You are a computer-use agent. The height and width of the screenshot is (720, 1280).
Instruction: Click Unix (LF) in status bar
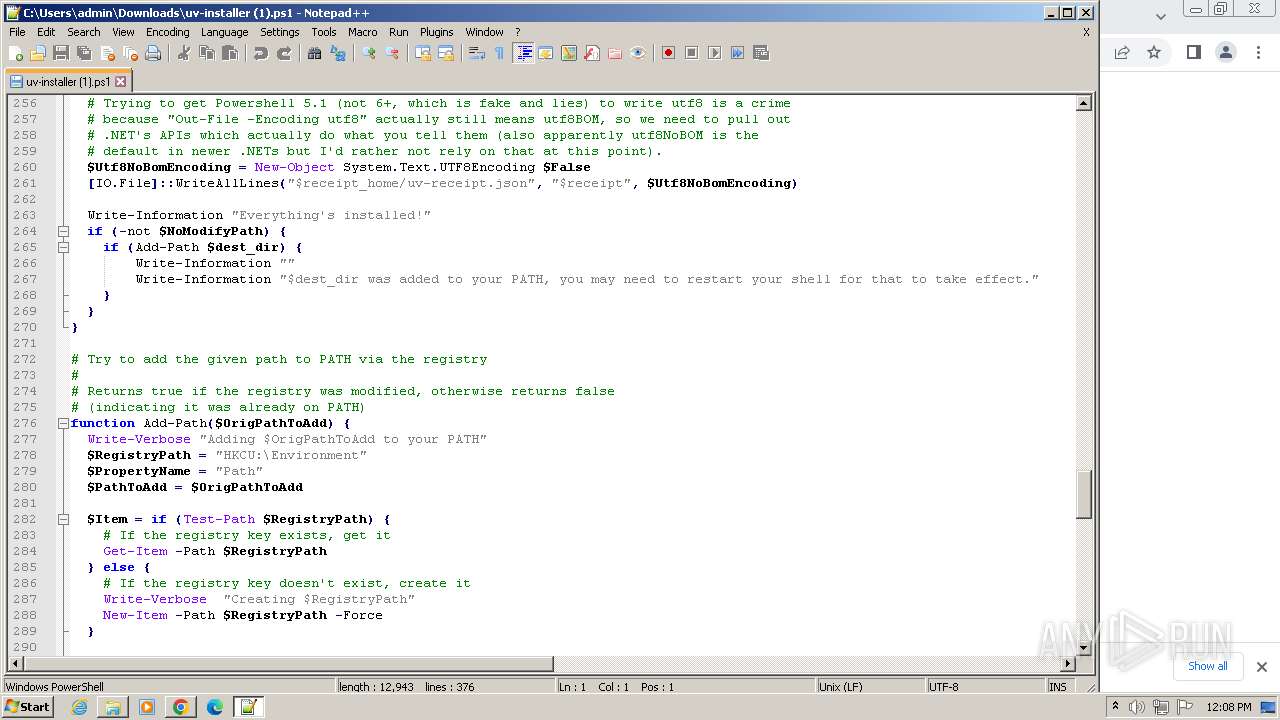(869, 687)
